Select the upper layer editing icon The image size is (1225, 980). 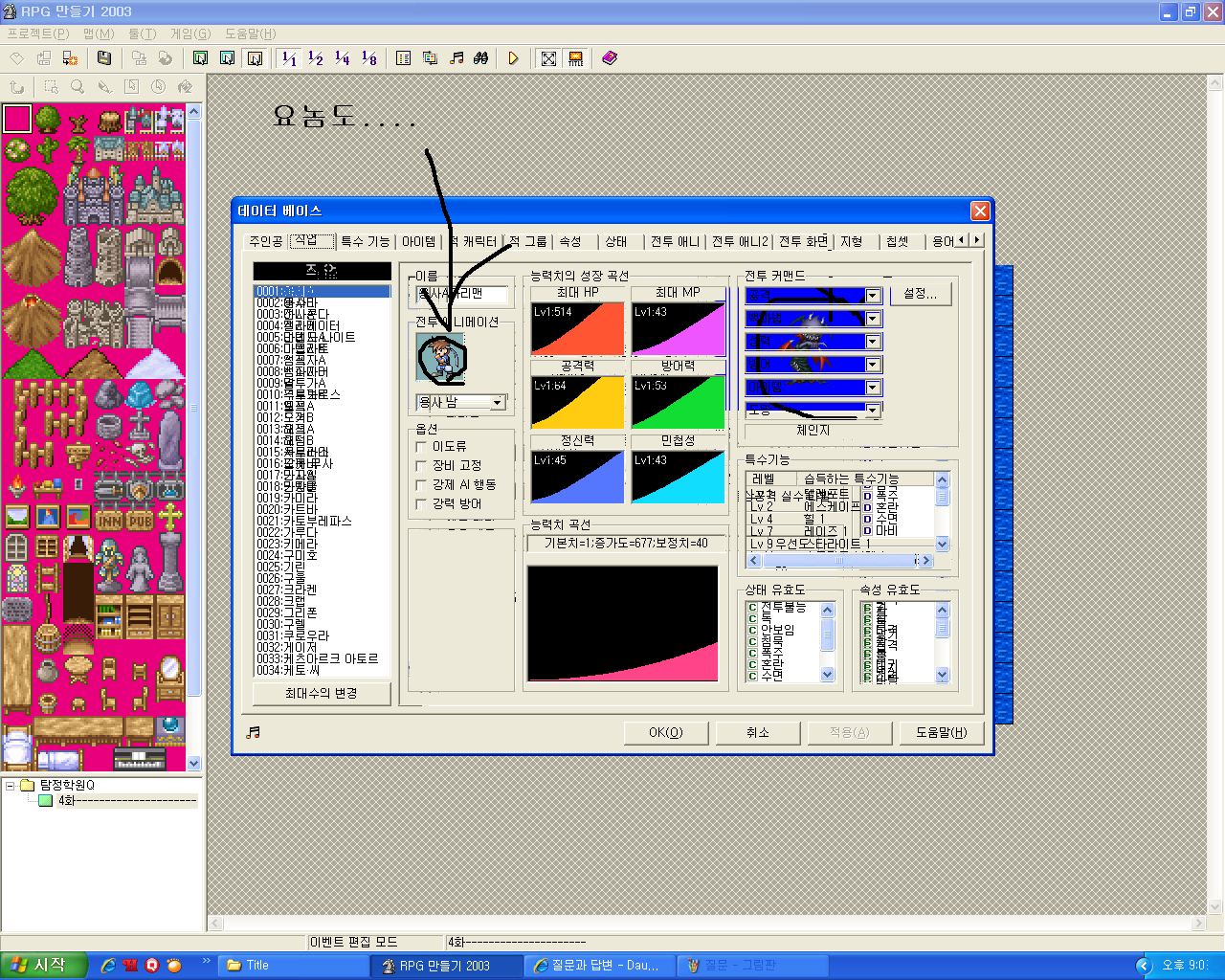point(227,58)
